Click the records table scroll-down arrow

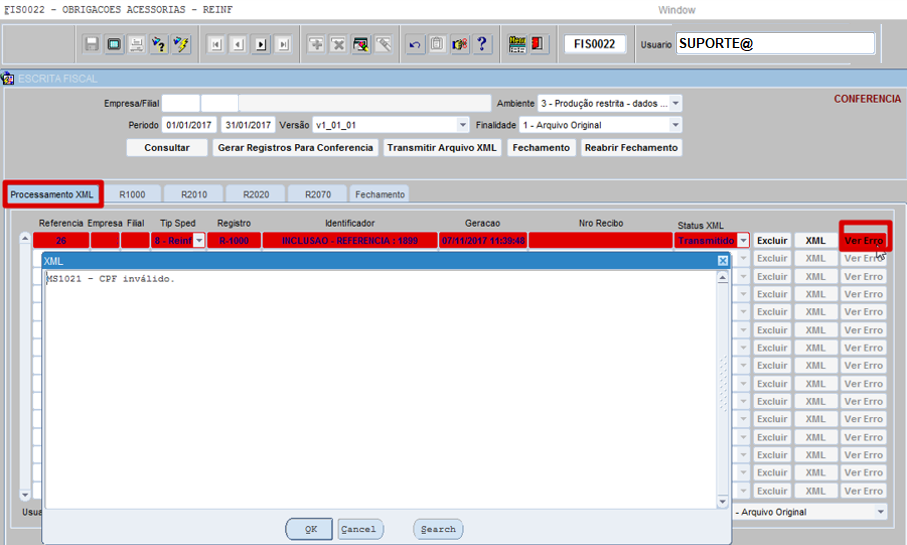point(25,495)
